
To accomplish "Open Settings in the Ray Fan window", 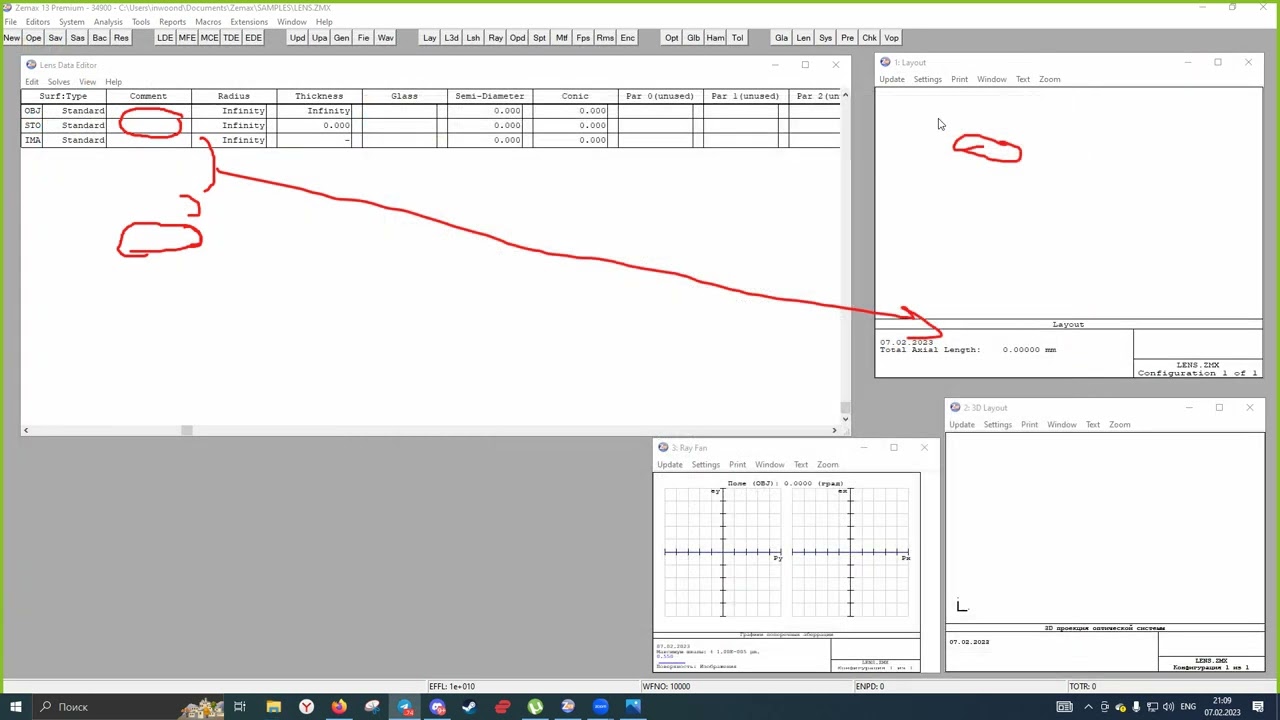I will pyautogui.click(x=706, y=465).
